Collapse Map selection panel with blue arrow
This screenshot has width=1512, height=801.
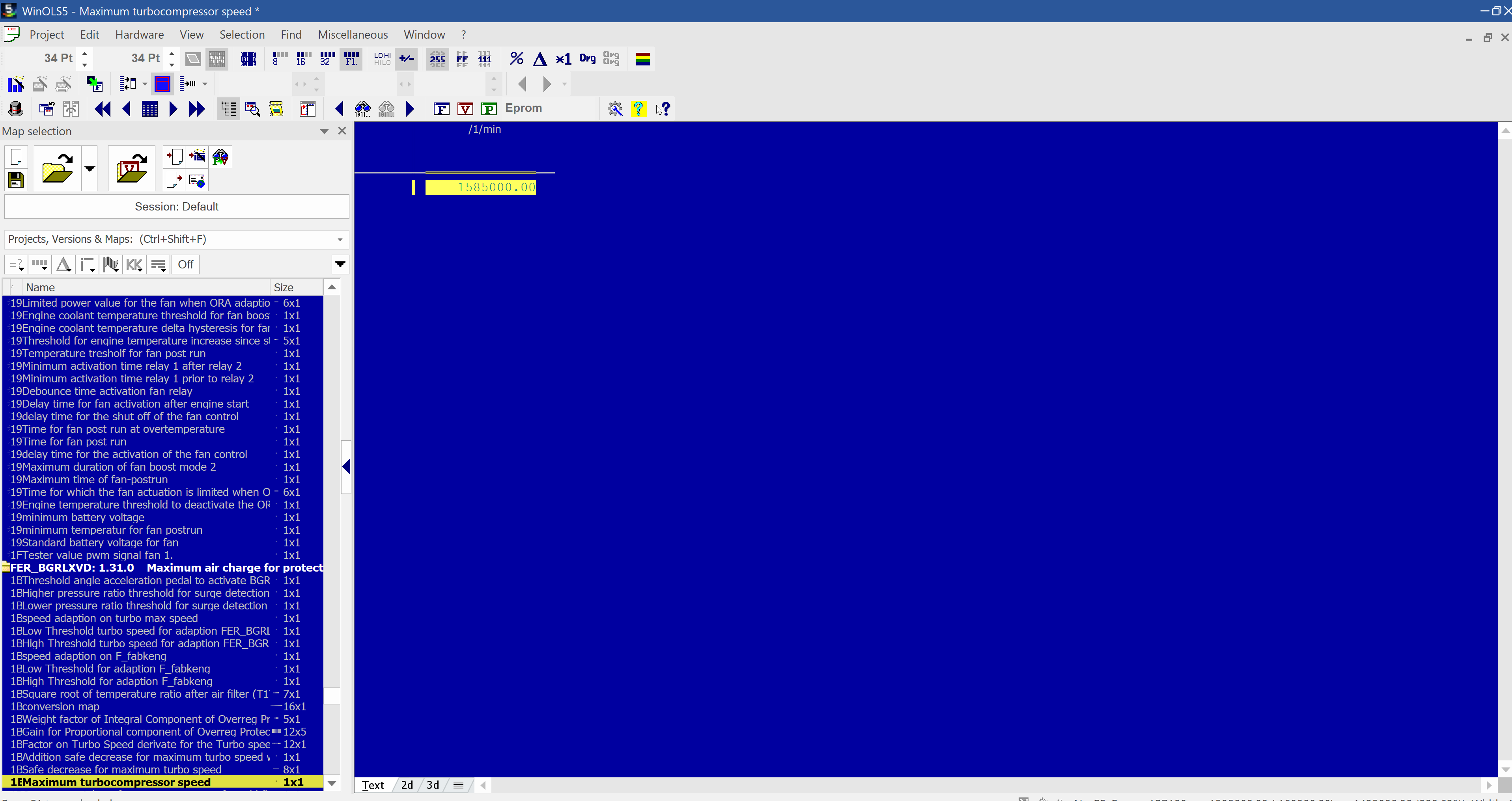coord(346,467)
